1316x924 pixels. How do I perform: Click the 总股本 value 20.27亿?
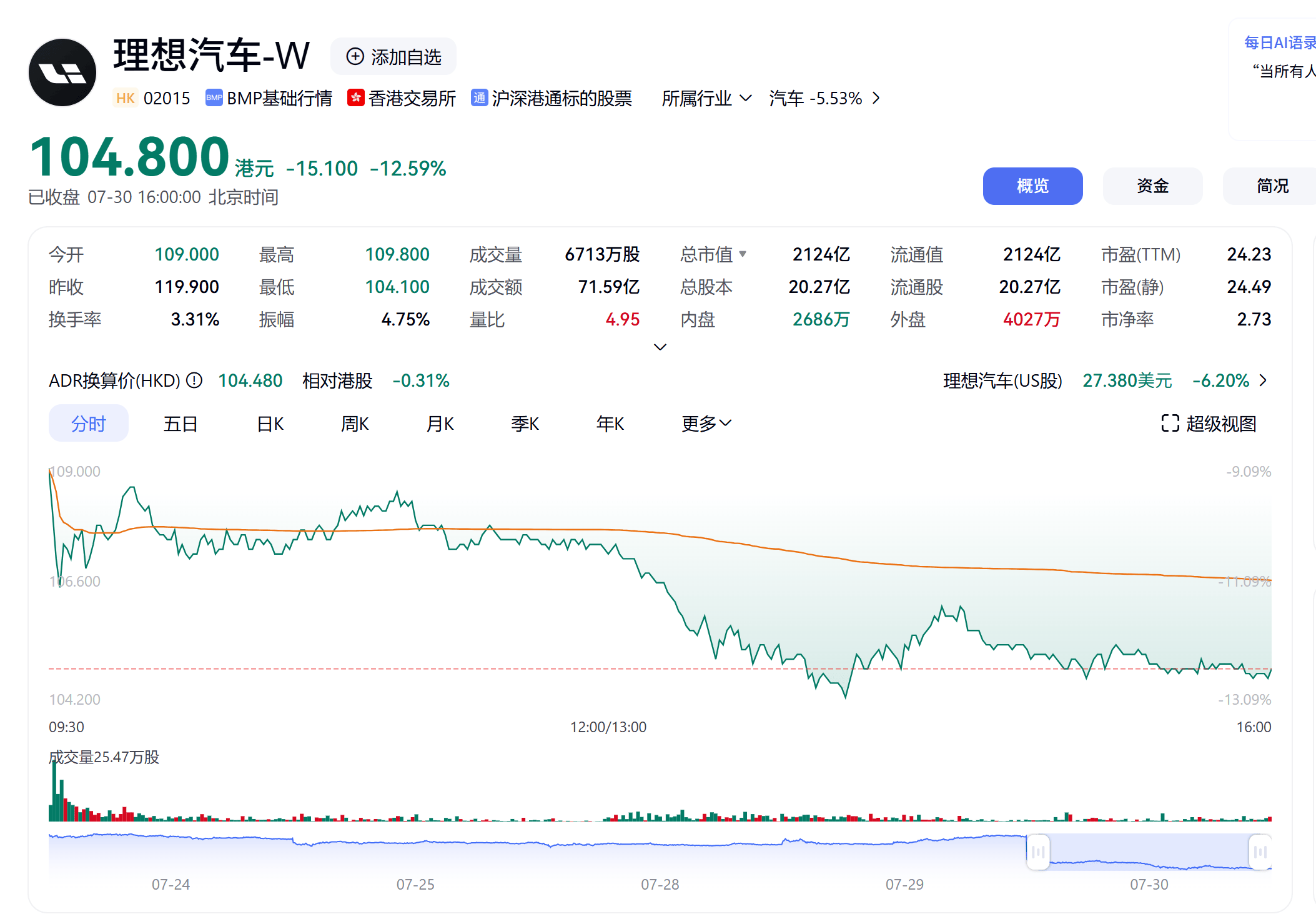(819, 287)
